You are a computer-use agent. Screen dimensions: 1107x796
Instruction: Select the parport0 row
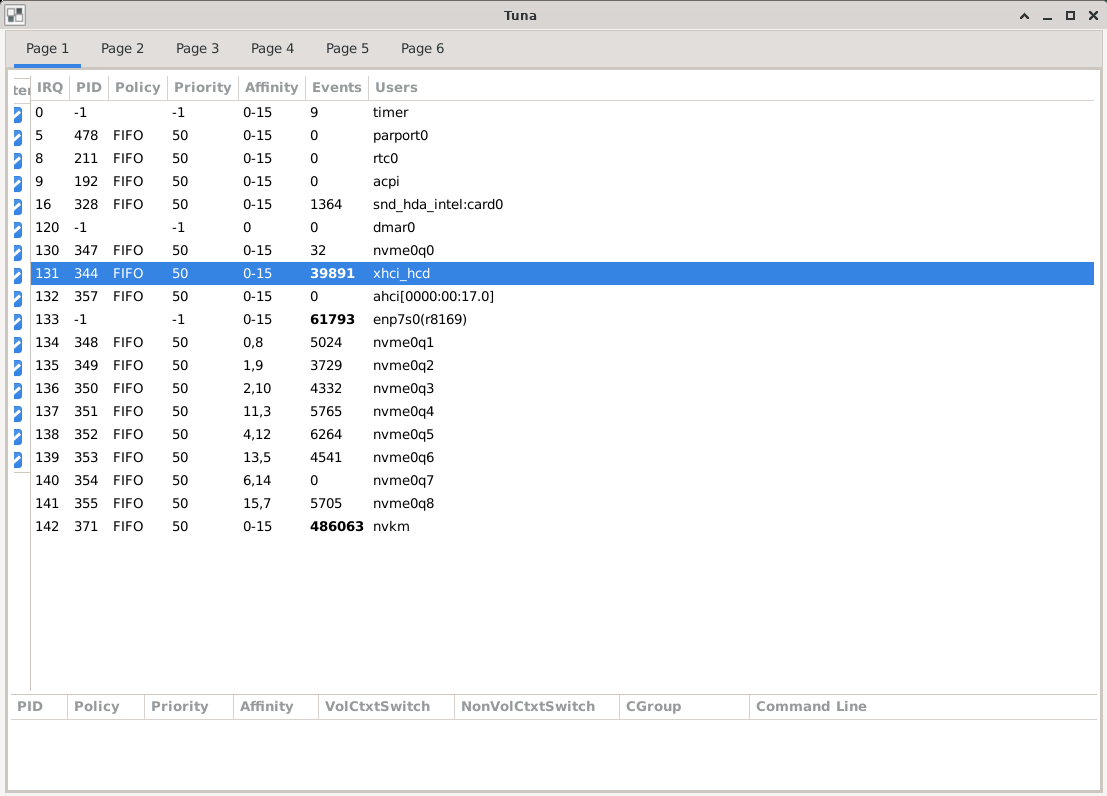point(562,136)
